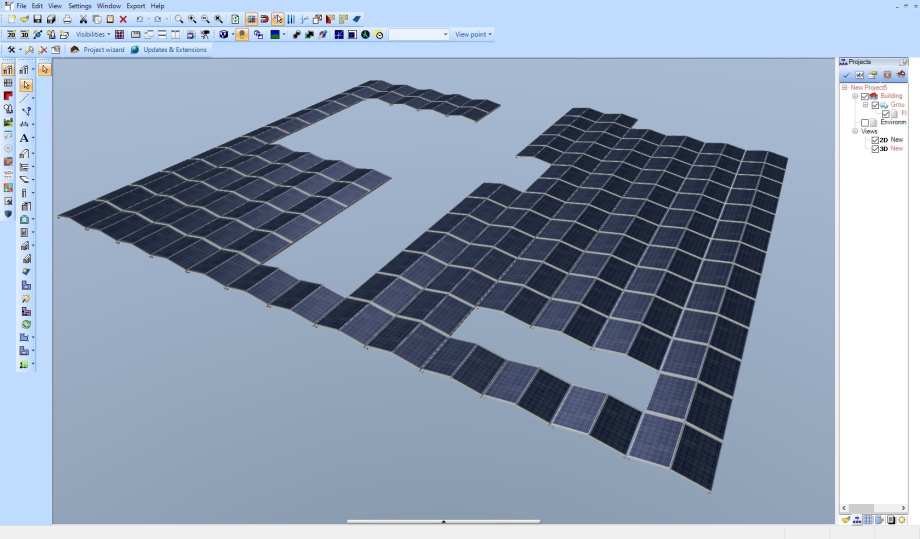The image size is (920, 539).
Task: Click the Cut scissors icon
Action: click(x=84, y=19)
